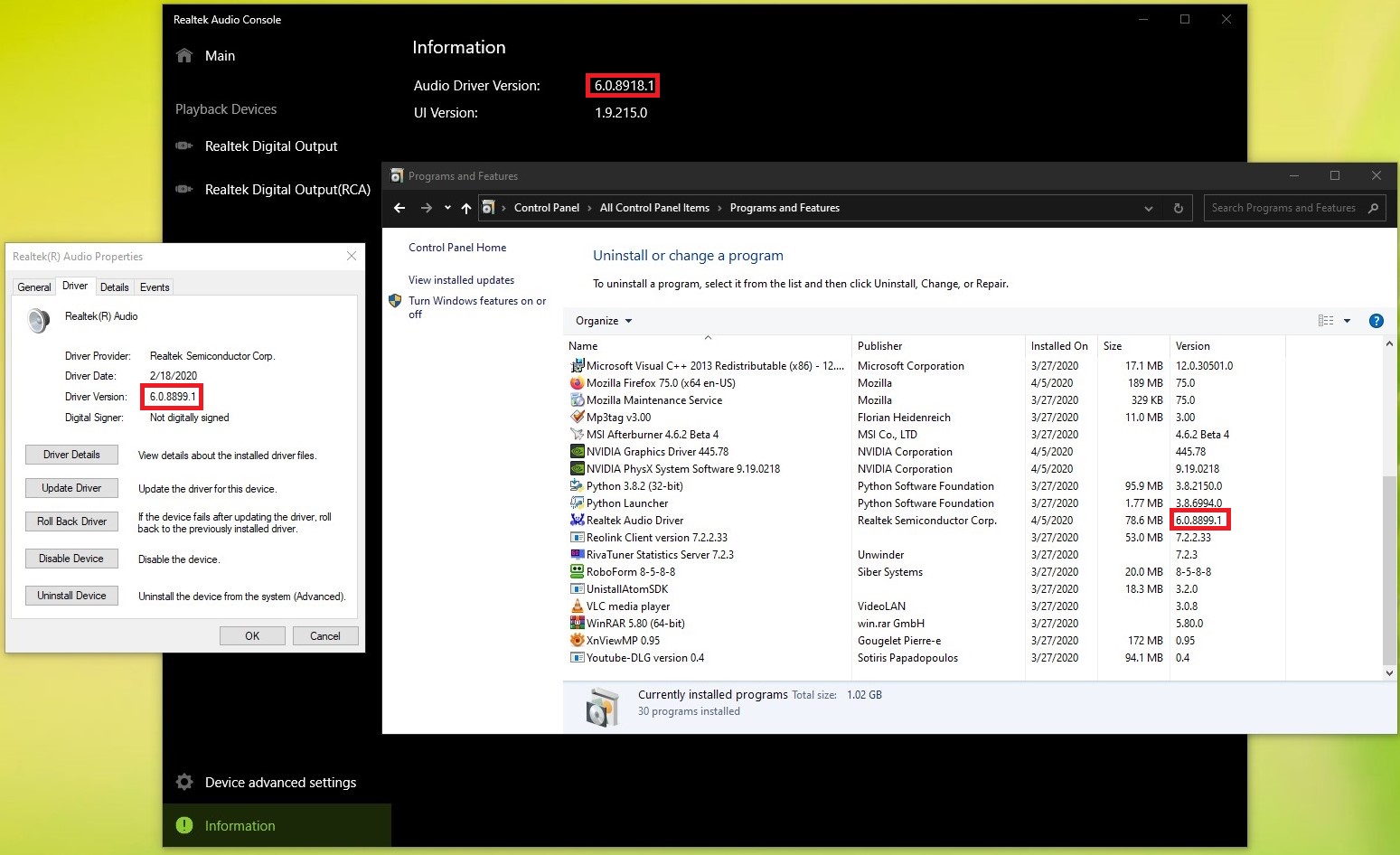Close the Realtek Audio Properties dialog
Image resolution: width=1400 pixels, height=855 pixels.
pyautogui.click(x=352, y=257)
